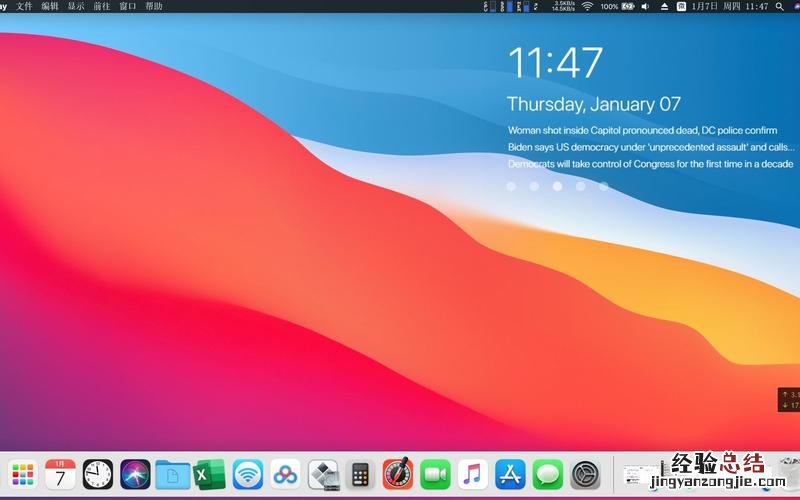The width and height of the screenshot is (800, 500).
Task: Open the Clock app in the dock
Action: tap(98, 474)
